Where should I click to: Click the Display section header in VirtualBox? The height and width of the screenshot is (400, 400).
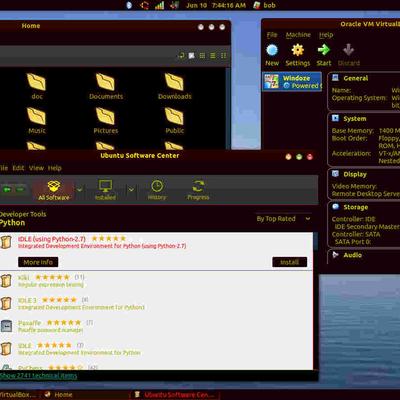click(355, 174)
